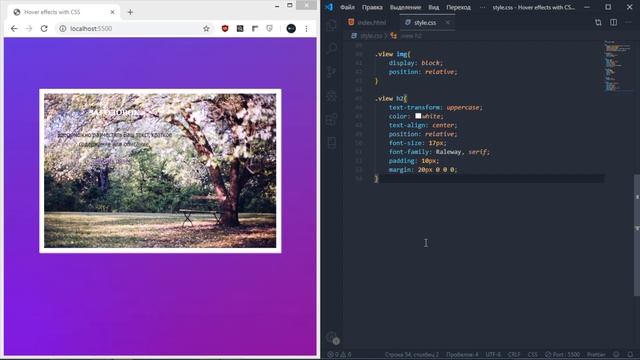Open the Manage gear in the activity bar
Screen dimensions: 640x360
point(332,337)
